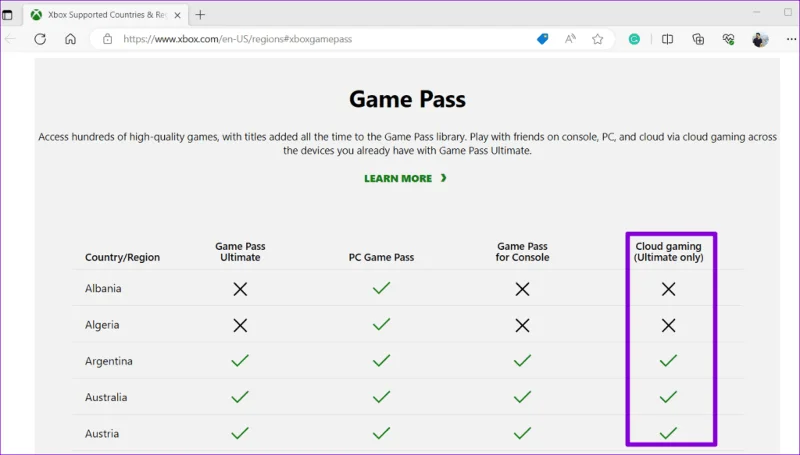
Task: Click Argentina's PC Game Pass checkmark
Action: pyautogui.click(x=381, y=361)
